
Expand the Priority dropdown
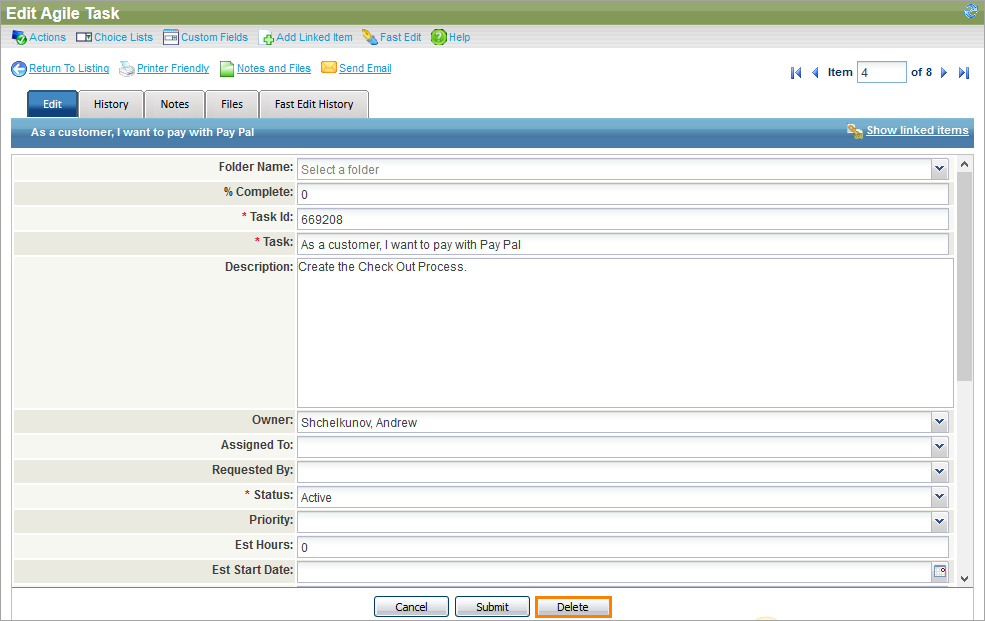[939, 521]
